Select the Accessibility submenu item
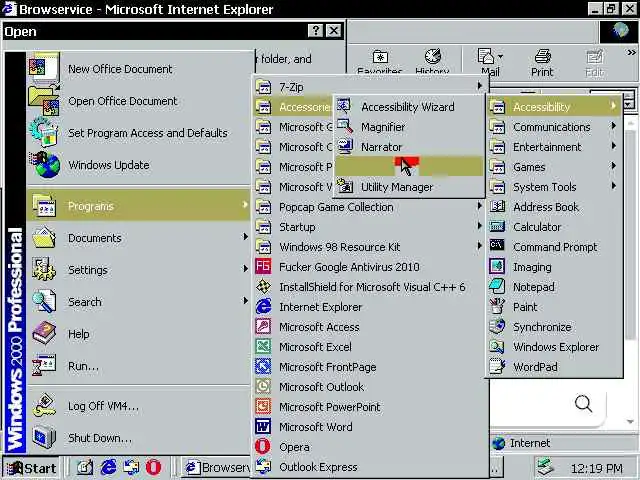 [x=554, y=107]
